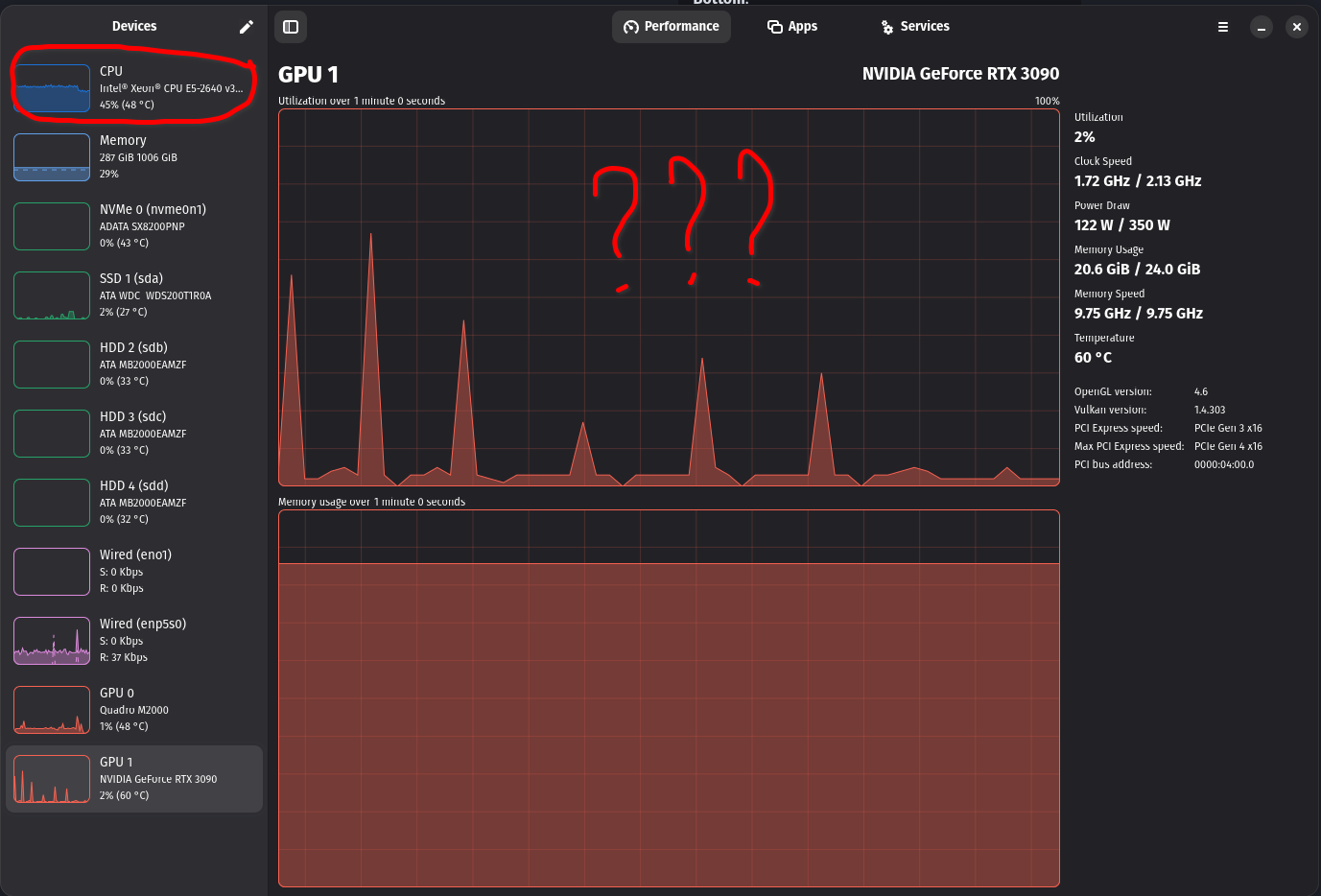
Task: Select NVMe 0 (nvme0n1) device
Action: pyautogui.click(x=134, y=226)
